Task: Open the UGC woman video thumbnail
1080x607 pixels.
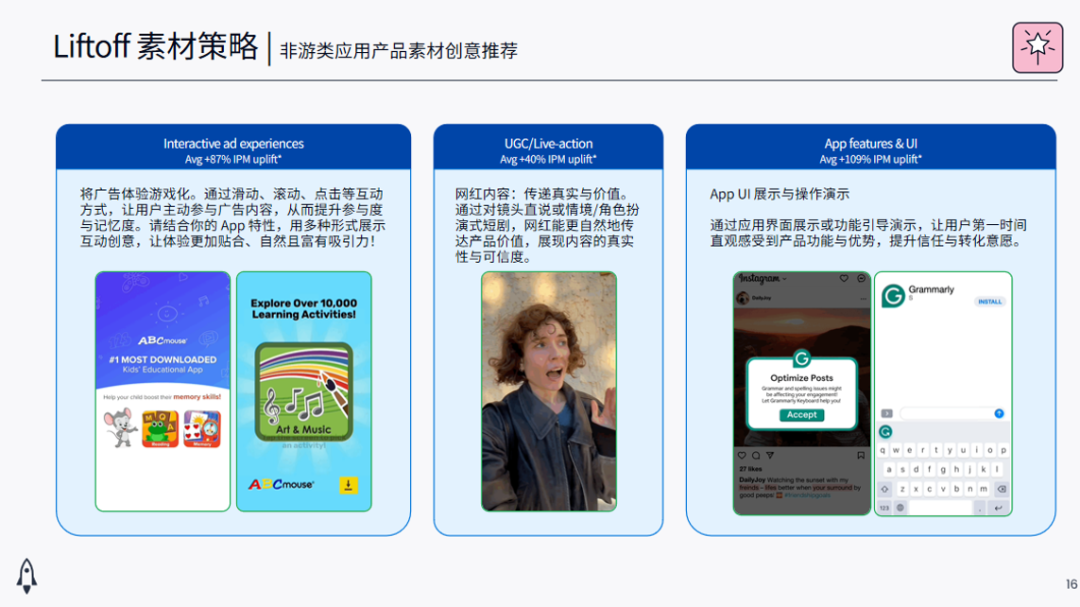Action: (549, 391)
